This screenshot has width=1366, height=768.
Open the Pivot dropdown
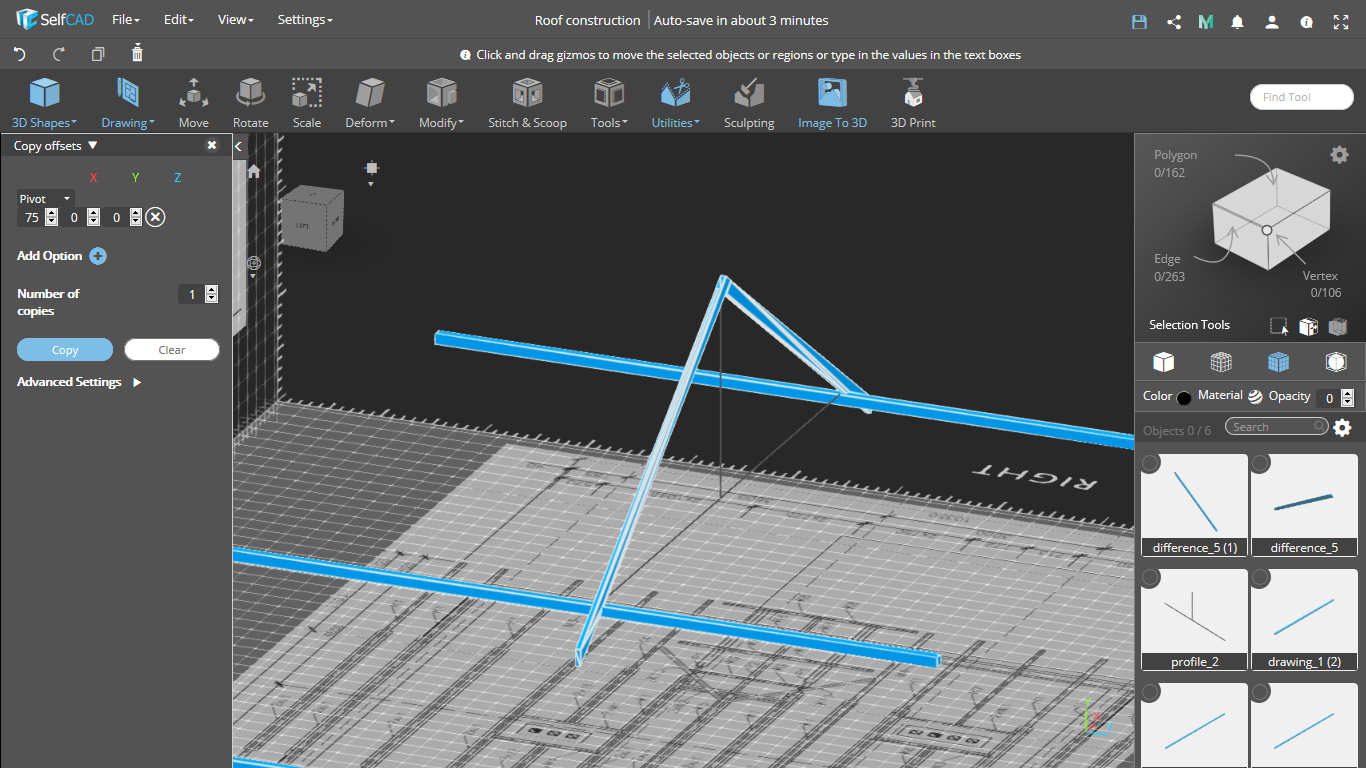coord(45,199)
